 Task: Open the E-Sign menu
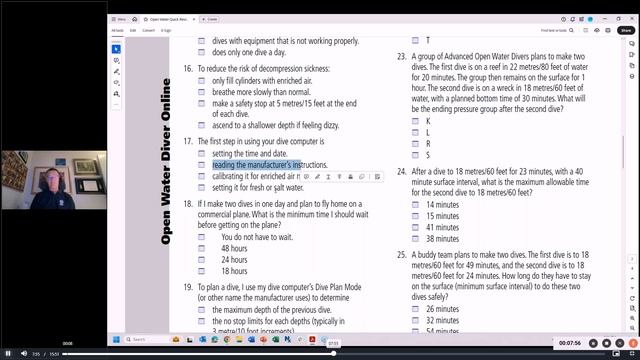click(x=166, y=31)
